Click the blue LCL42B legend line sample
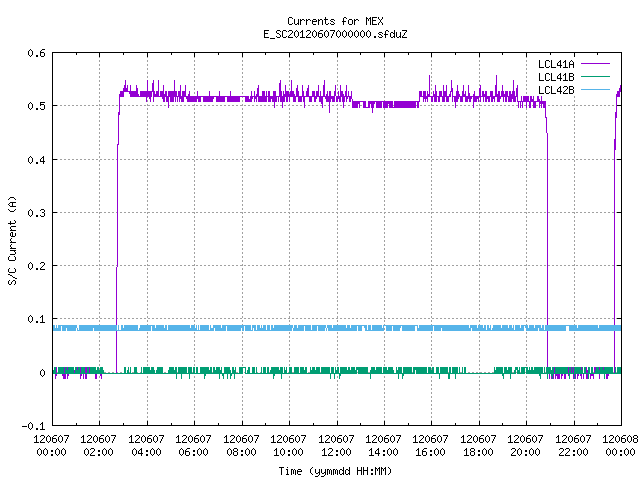The width and height of the screenshot is (640, 480). 595,90
